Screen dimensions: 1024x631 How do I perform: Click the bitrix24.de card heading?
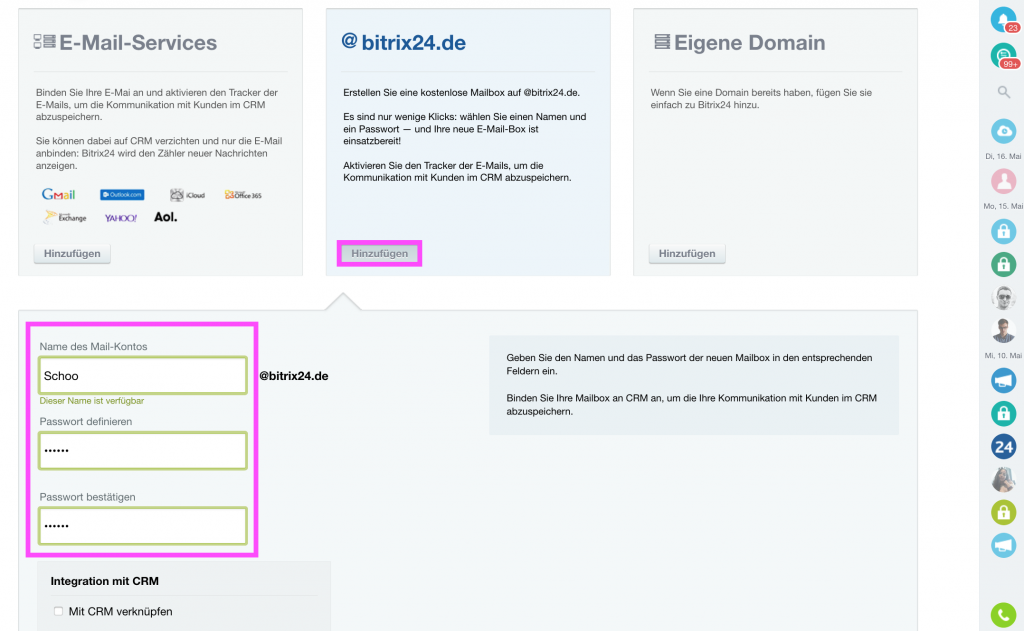pos(413,42)
